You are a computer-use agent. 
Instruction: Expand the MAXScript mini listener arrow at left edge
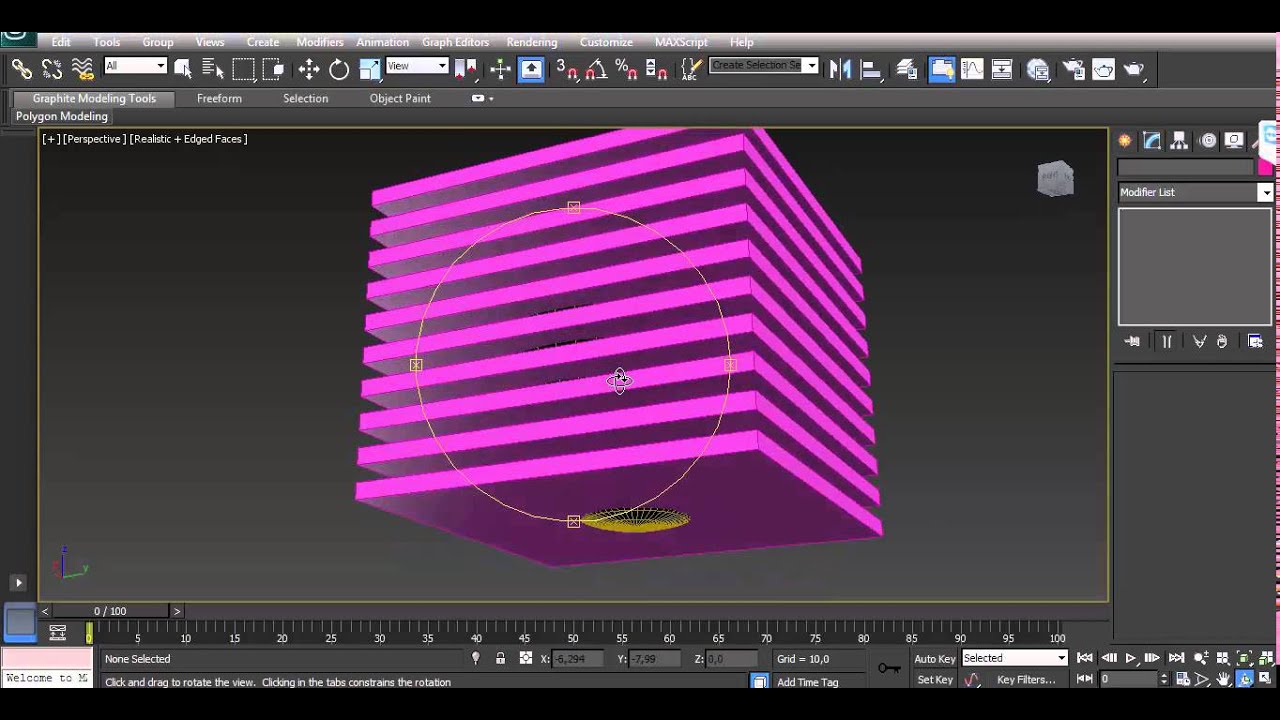[x=18, y=582]
